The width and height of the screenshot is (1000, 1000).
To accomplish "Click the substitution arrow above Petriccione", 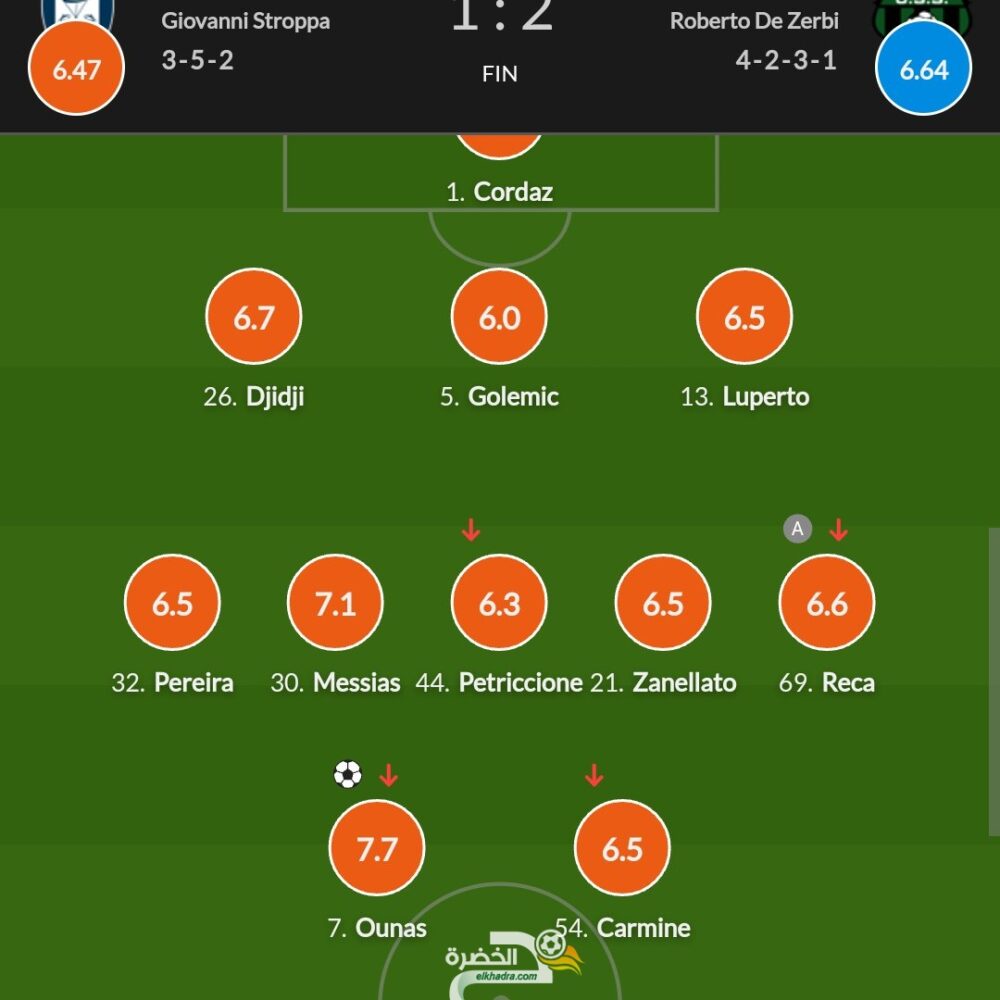I will 471,529.
